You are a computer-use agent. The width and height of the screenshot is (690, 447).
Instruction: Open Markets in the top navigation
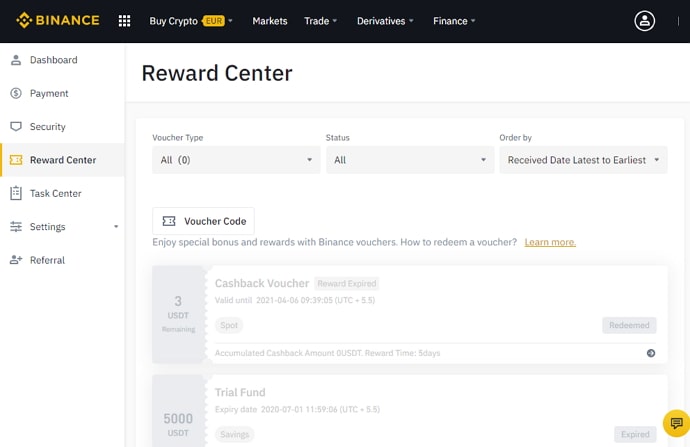(270, 21)
